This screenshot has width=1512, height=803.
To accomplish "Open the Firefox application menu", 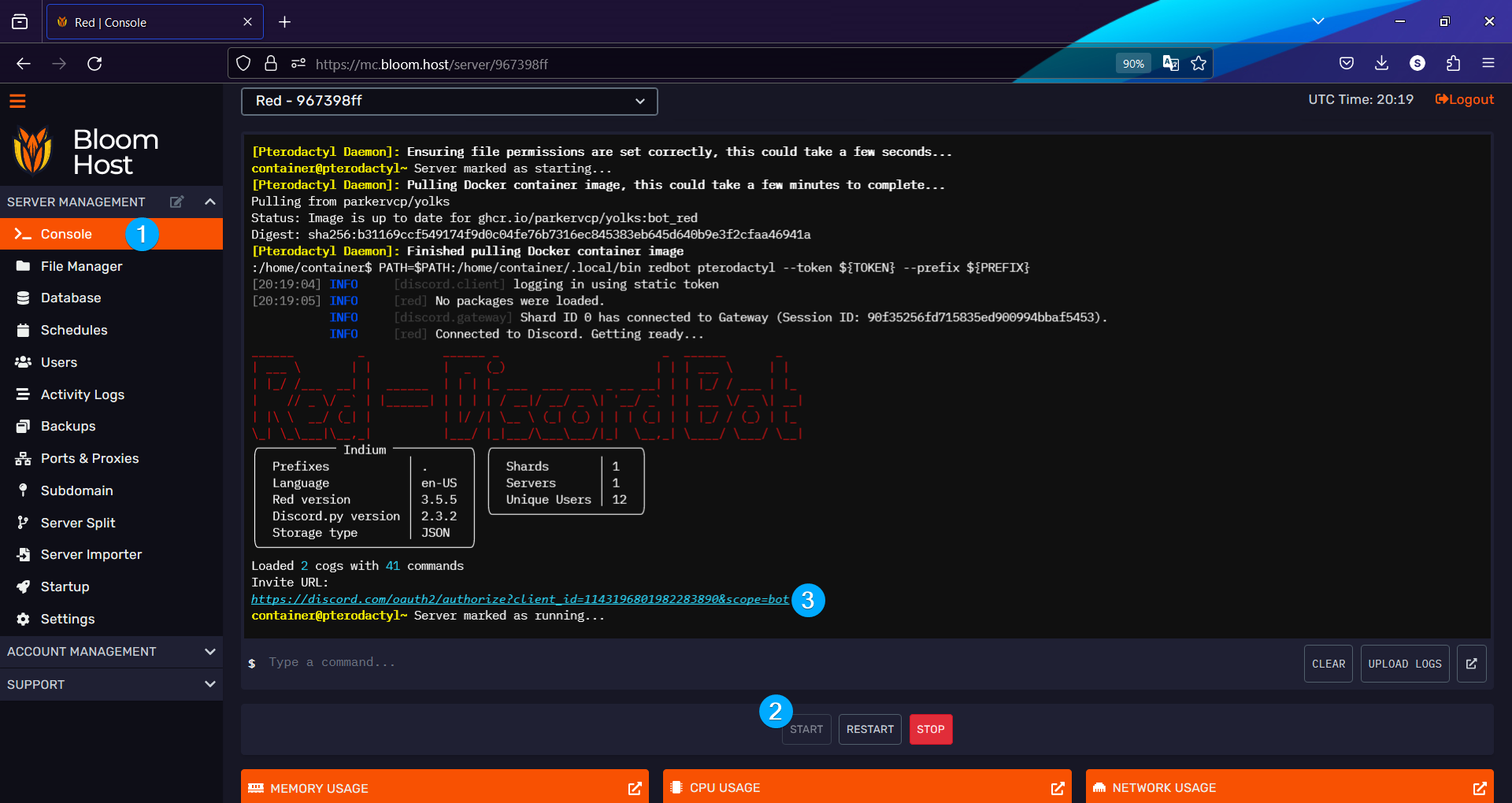I will [1488, 64].
